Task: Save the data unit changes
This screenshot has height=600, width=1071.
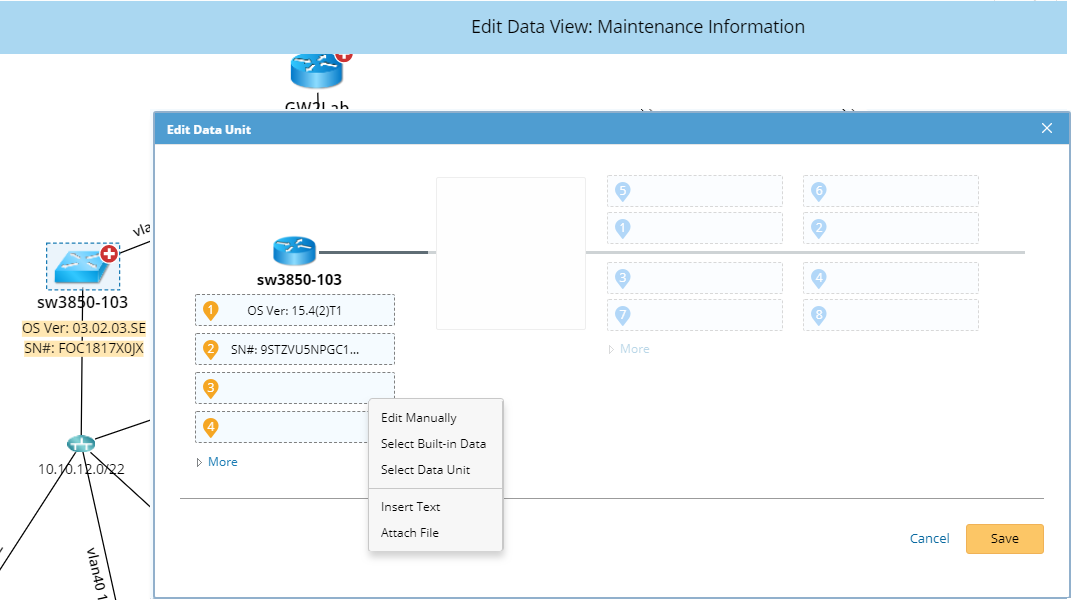Action: tap(1004, 538)
